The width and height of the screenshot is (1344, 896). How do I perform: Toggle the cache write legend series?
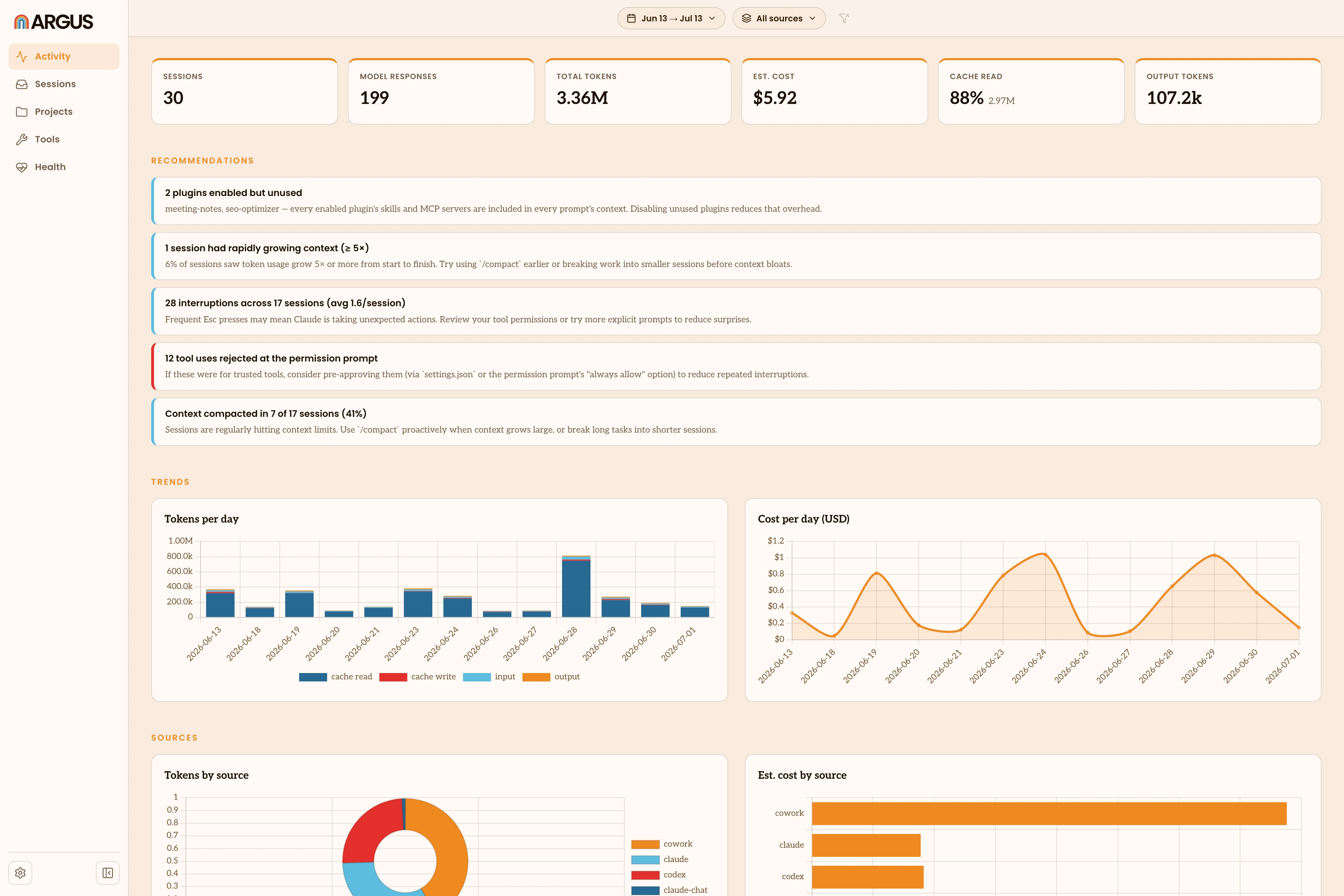(x=417, y=677)
